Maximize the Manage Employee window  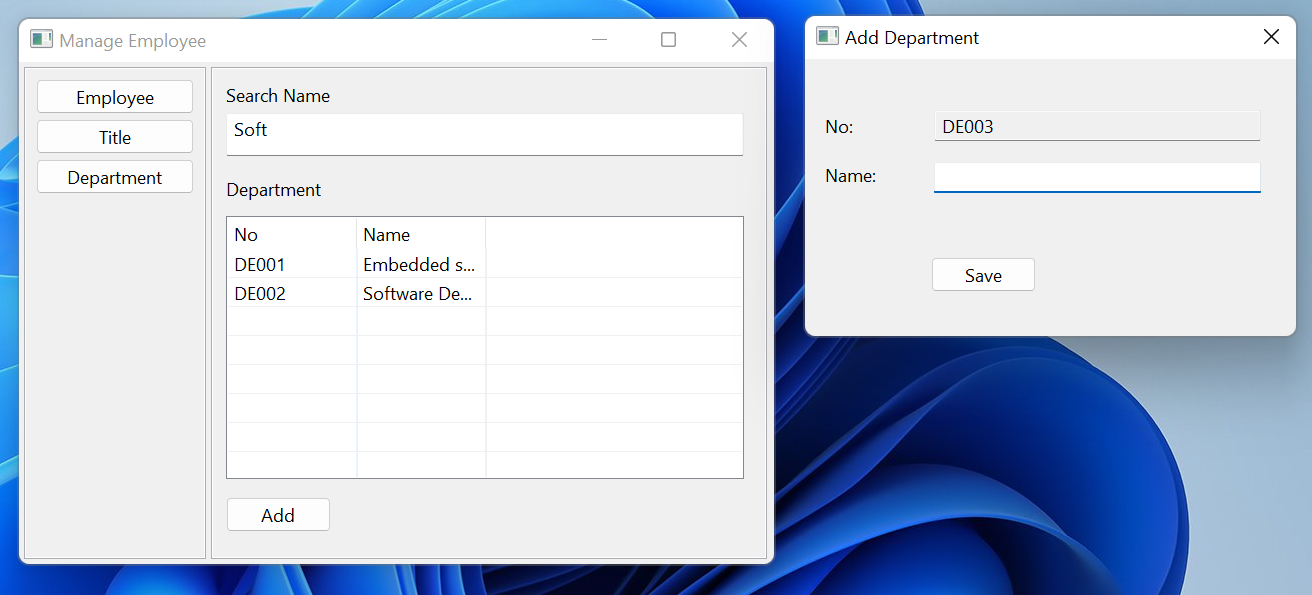(669, 40)
